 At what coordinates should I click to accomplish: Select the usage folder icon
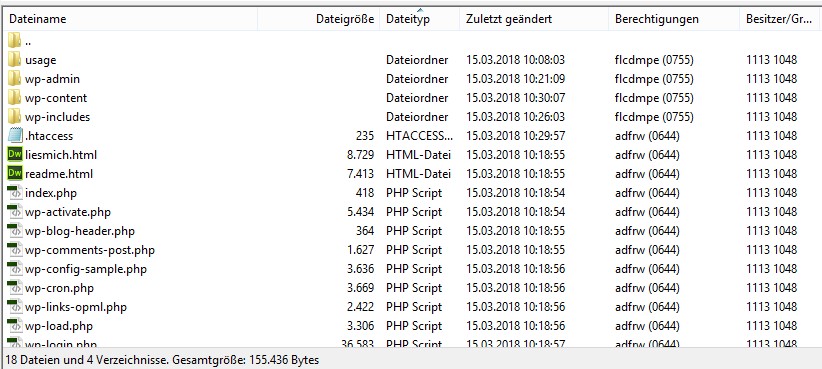coord(15,60)
